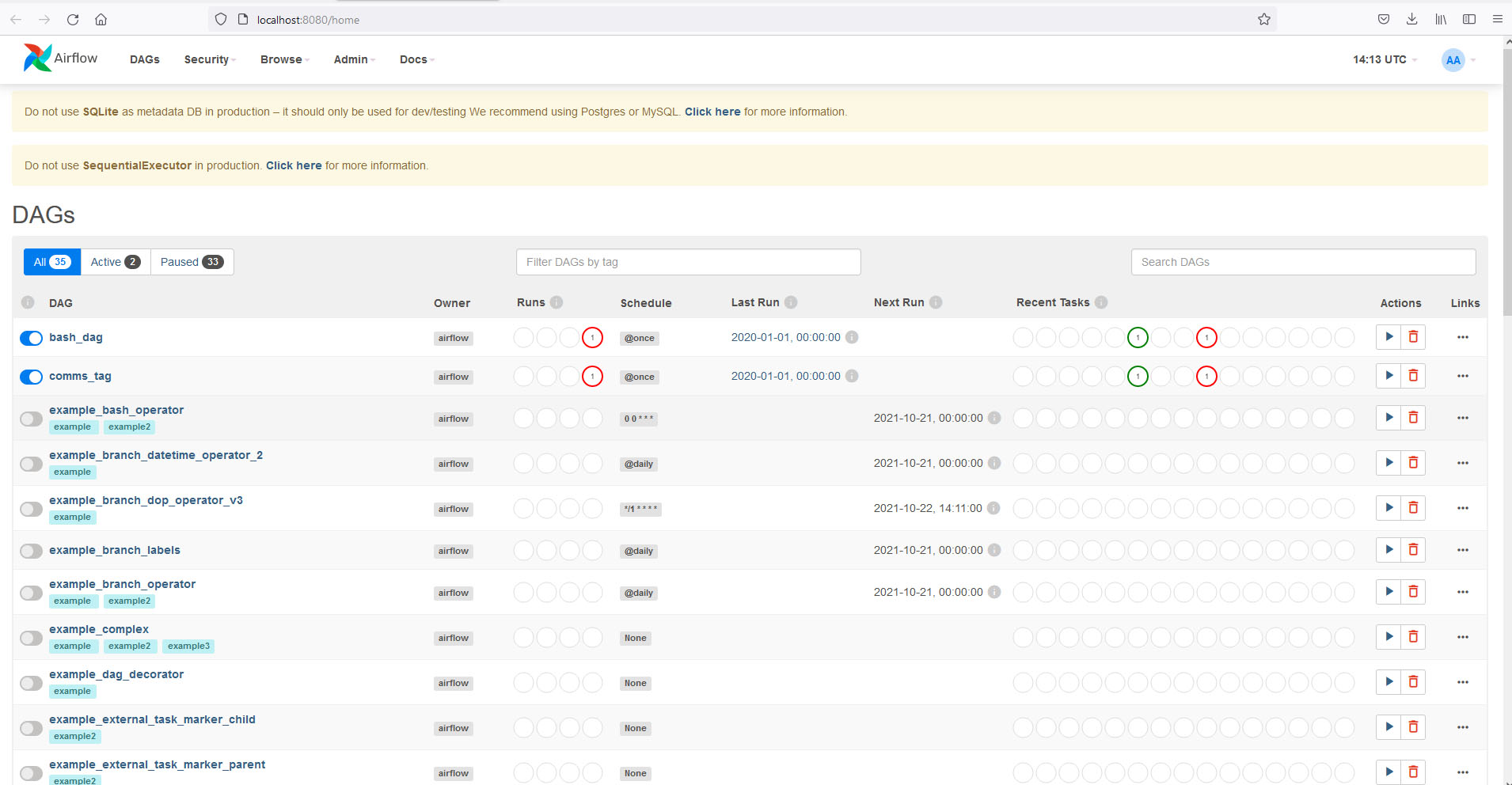
Task: Trigger the bash_dag run with play icon
Action: [x=1389, y=337]
